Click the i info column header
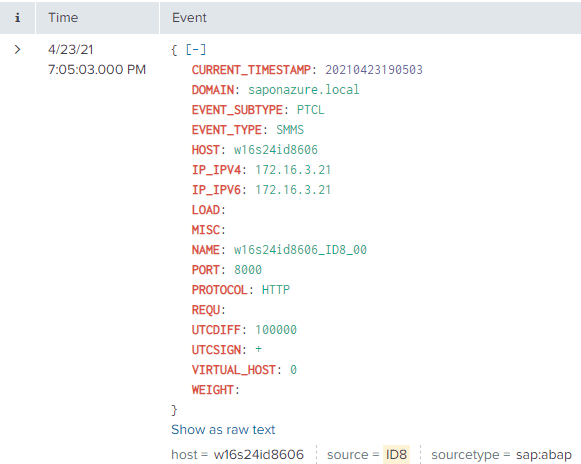Viewport: 581px width, 464px height. tap(17, 18)
